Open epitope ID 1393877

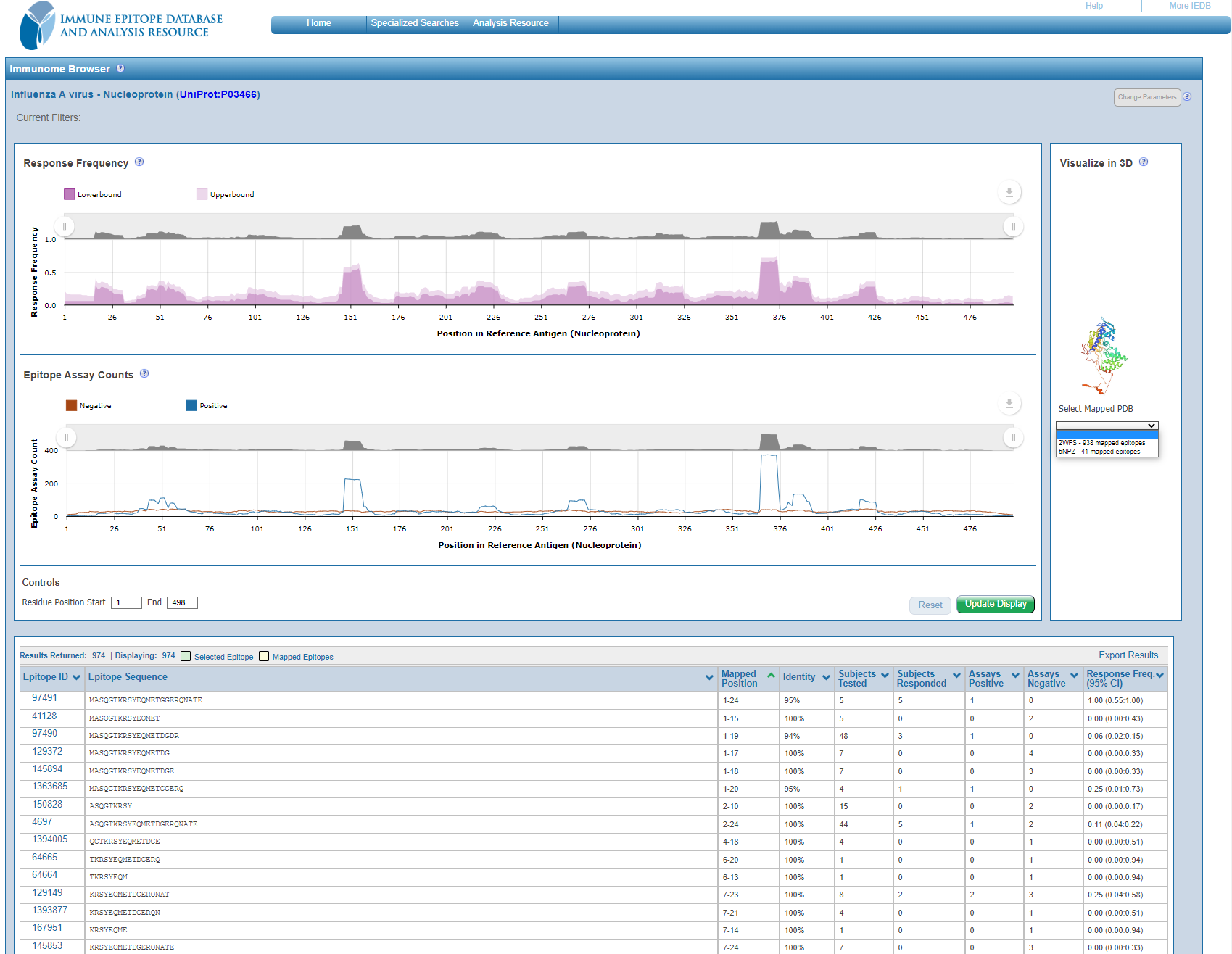point(50,911)
